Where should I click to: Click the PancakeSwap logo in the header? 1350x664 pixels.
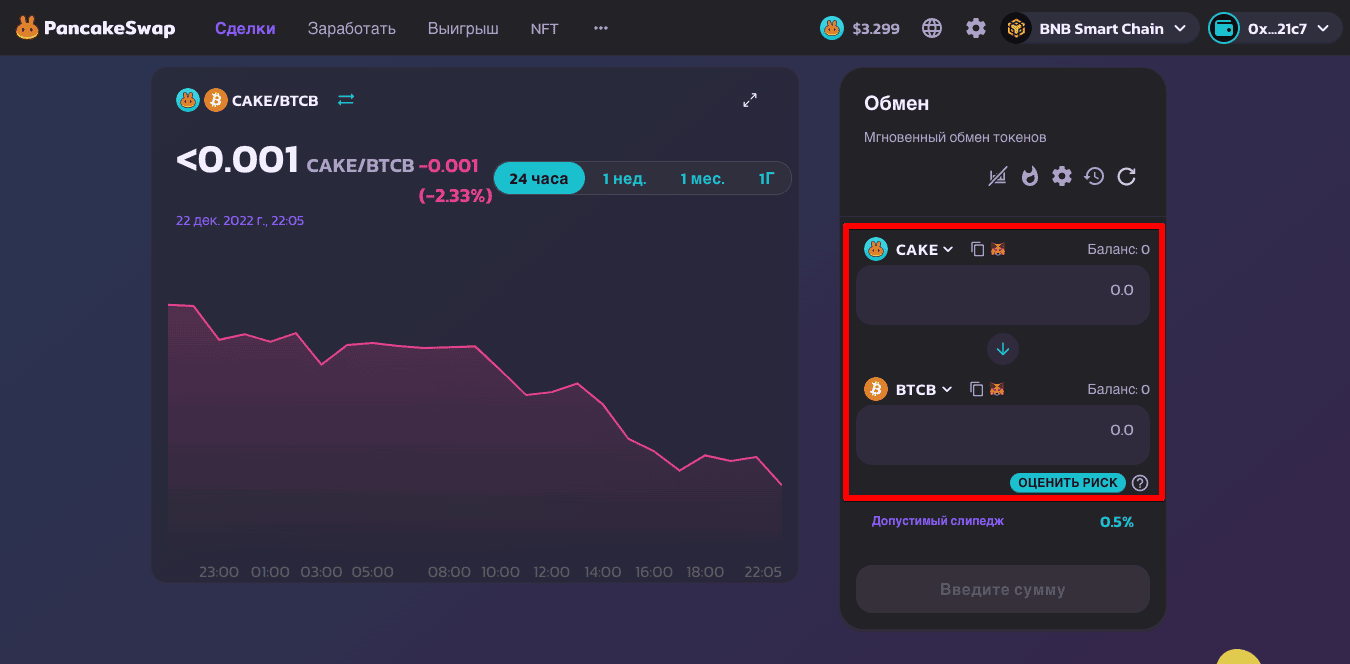(95, 28)
